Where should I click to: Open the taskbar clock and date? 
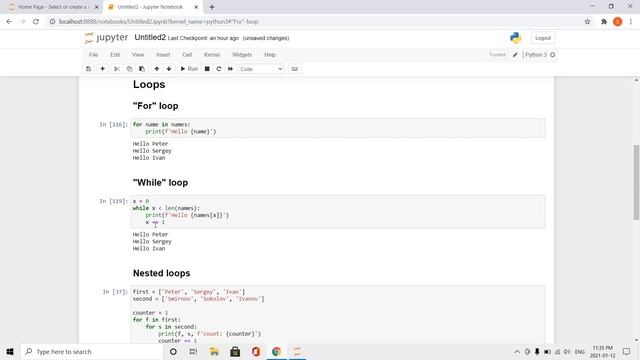tap(603, 351)
